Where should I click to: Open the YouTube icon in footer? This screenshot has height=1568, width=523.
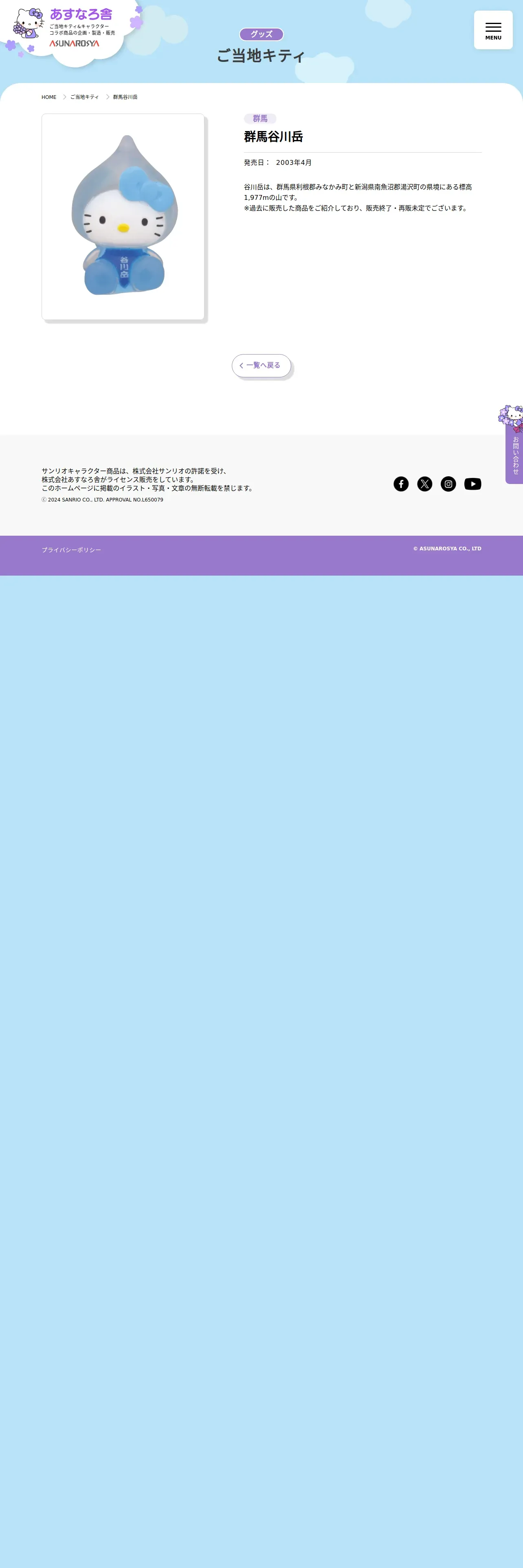(x=473, y=484)
